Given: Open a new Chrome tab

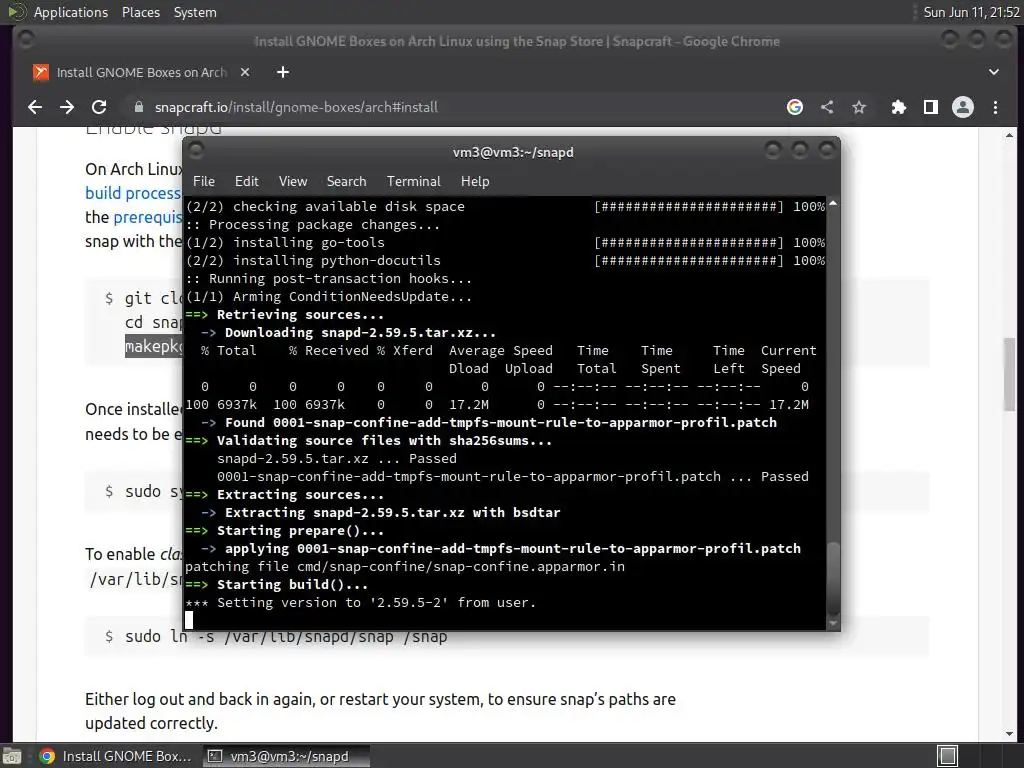Looking at the screenshot, I should coord(283,72).
